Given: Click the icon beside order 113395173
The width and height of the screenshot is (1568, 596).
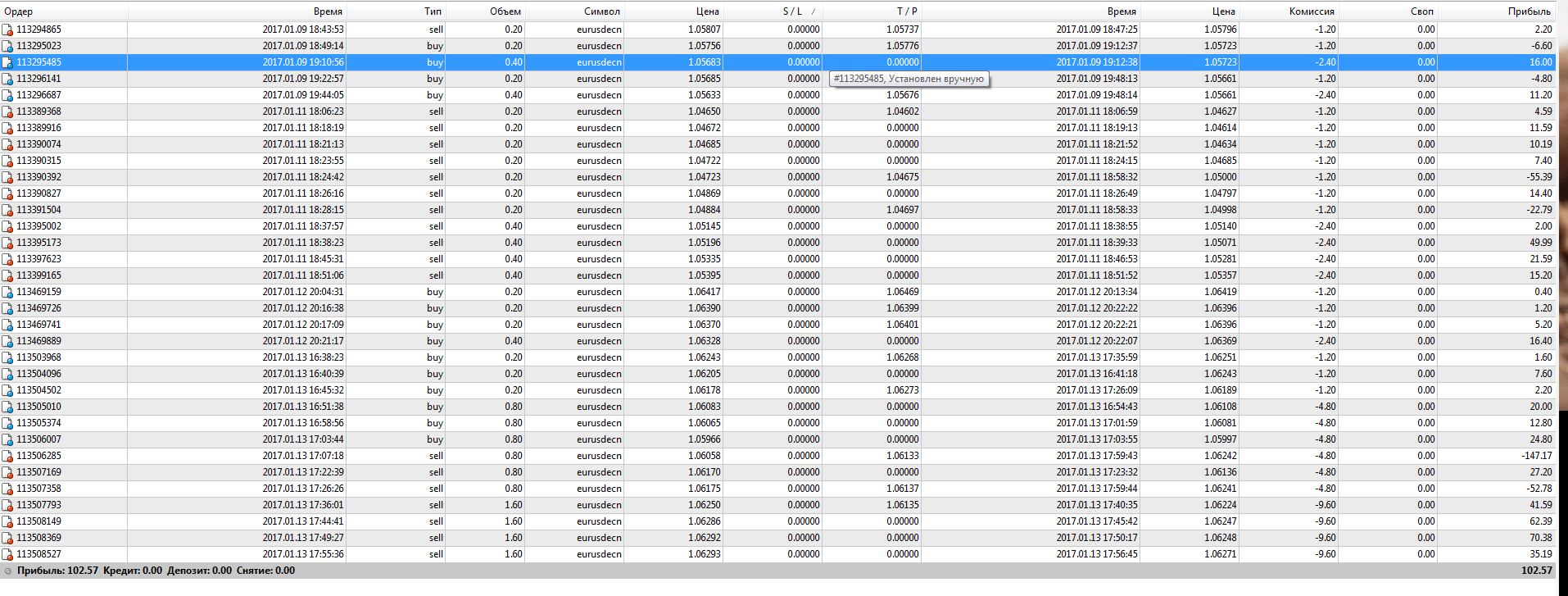Looking at the screenshot, I should (7, 243).
